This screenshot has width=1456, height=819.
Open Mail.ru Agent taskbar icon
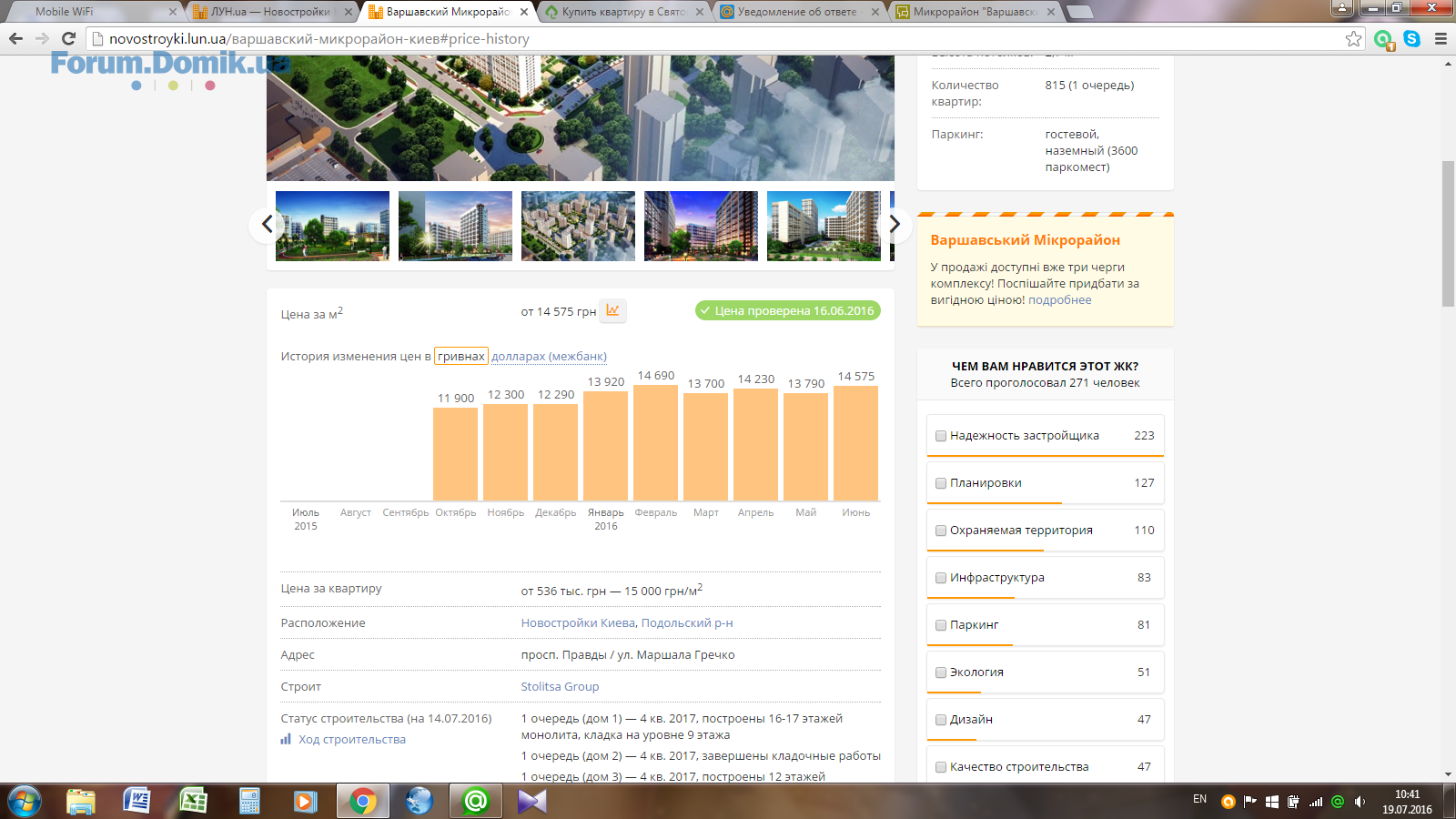point(475,802)
